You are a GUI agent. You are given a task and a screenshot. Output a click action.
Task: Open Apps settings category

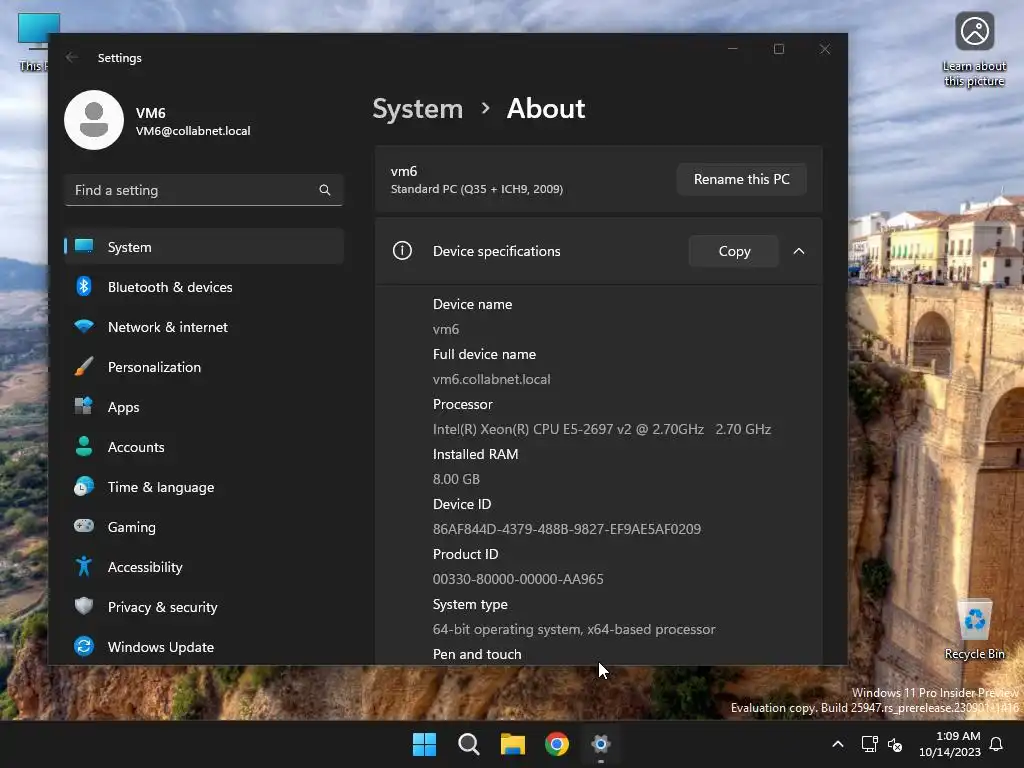click(204, 407)
